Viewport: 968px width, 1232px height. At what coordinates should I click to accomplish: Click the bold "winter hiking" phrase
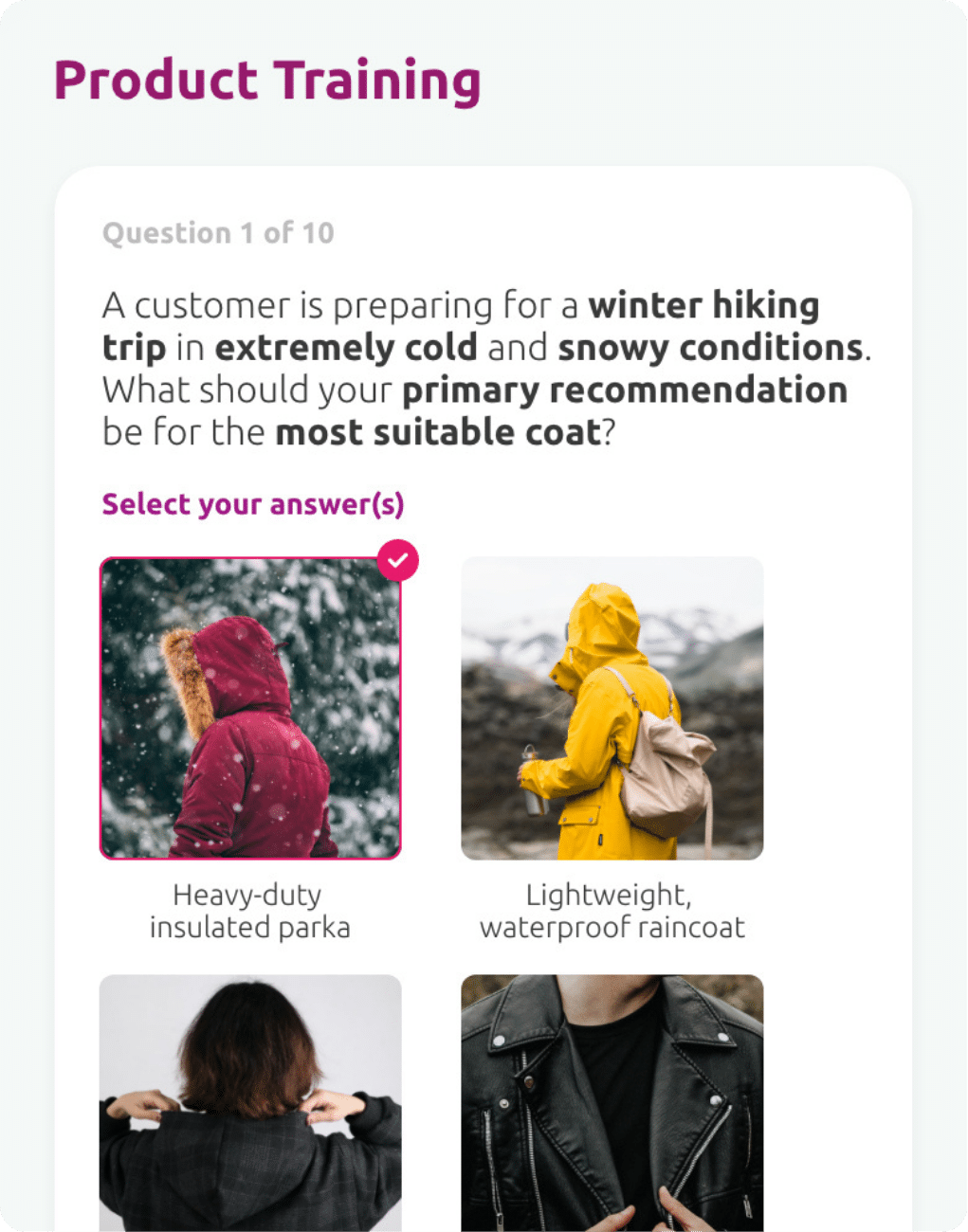pyautogui.click(x=703, y=305)
